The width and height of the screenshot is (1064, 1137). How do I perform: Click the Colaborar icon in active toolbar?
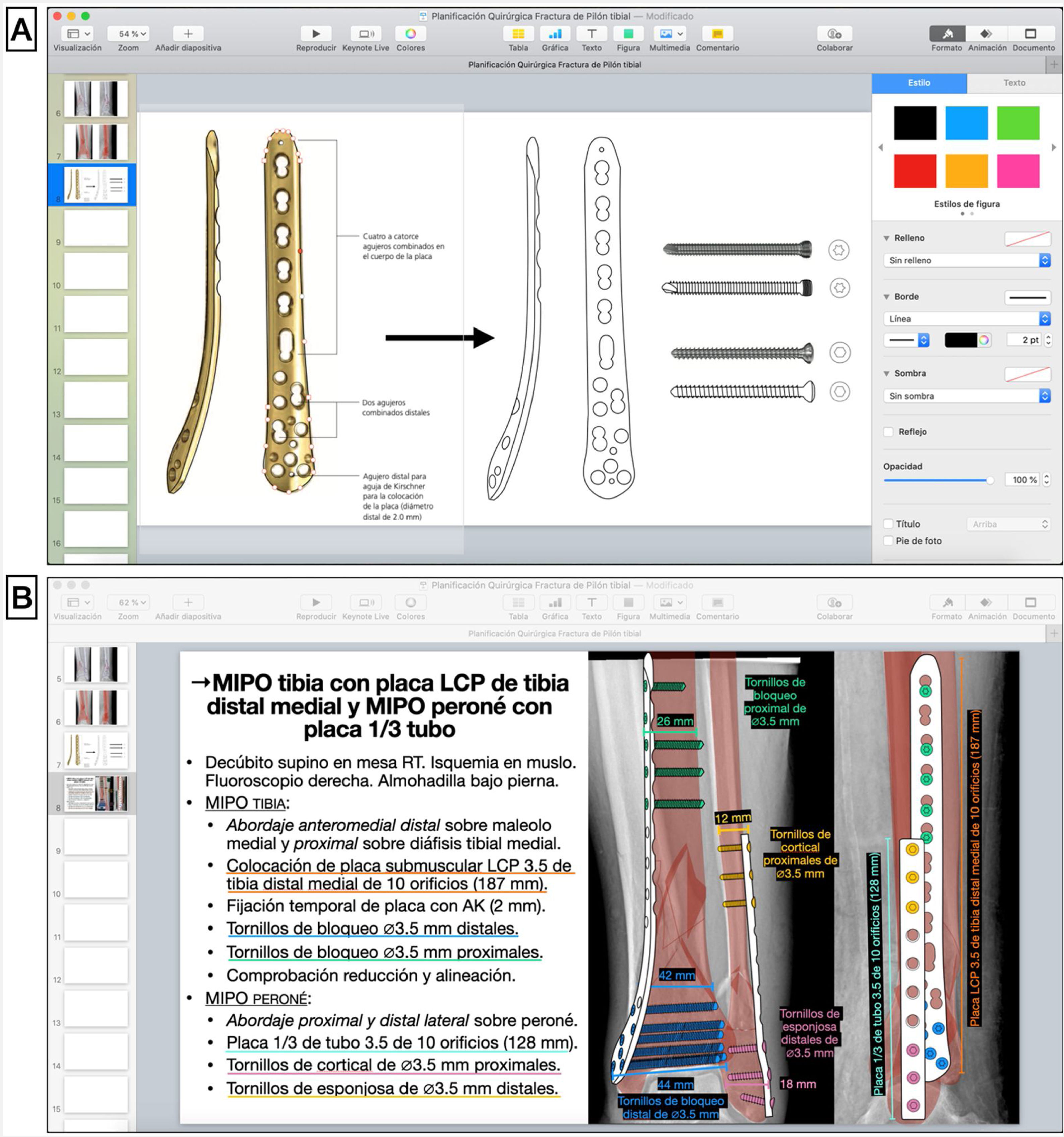833,34
